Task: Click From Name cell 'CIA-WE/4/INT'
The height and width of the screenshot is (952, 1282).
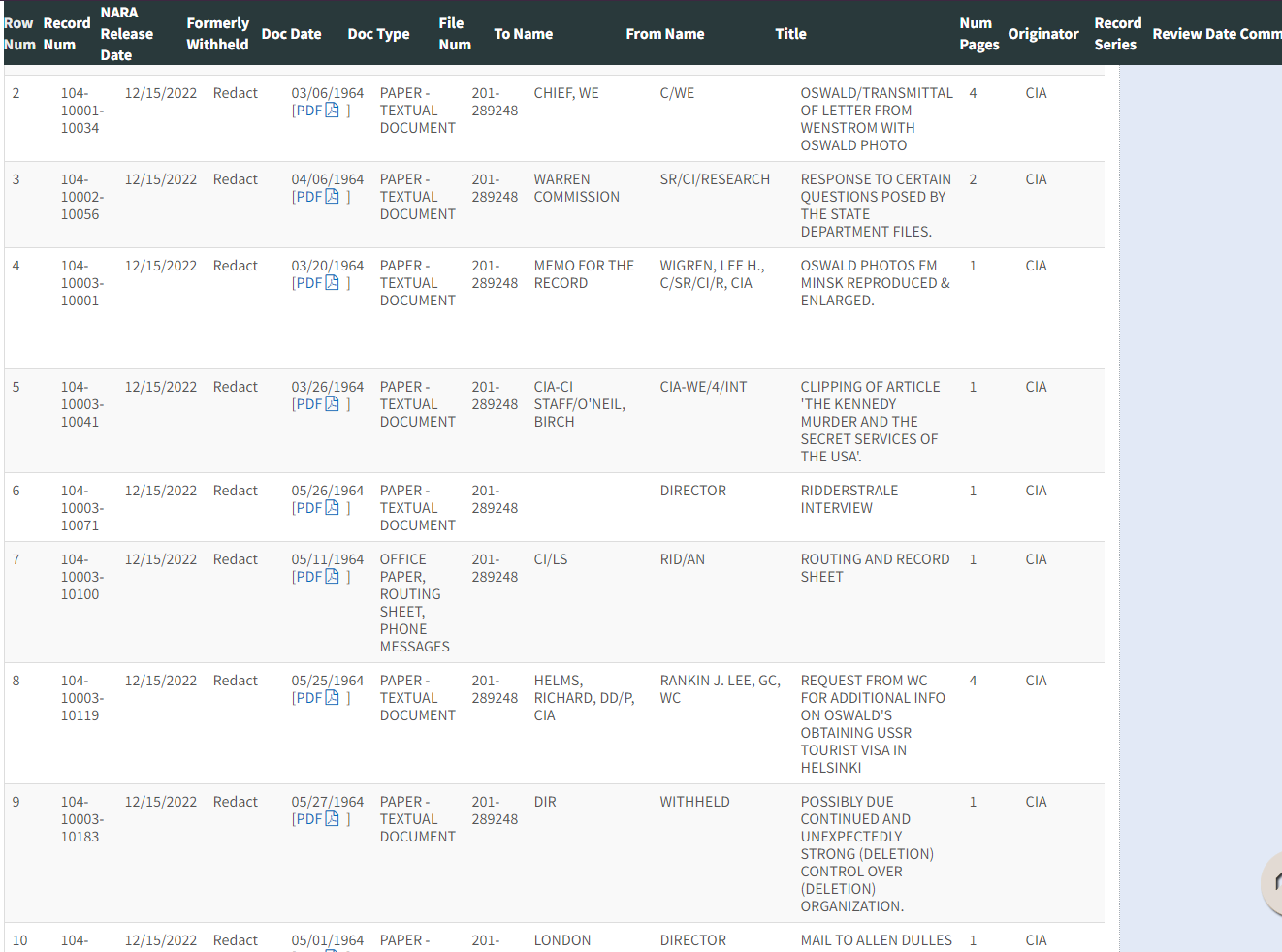Action: [703, 387]
